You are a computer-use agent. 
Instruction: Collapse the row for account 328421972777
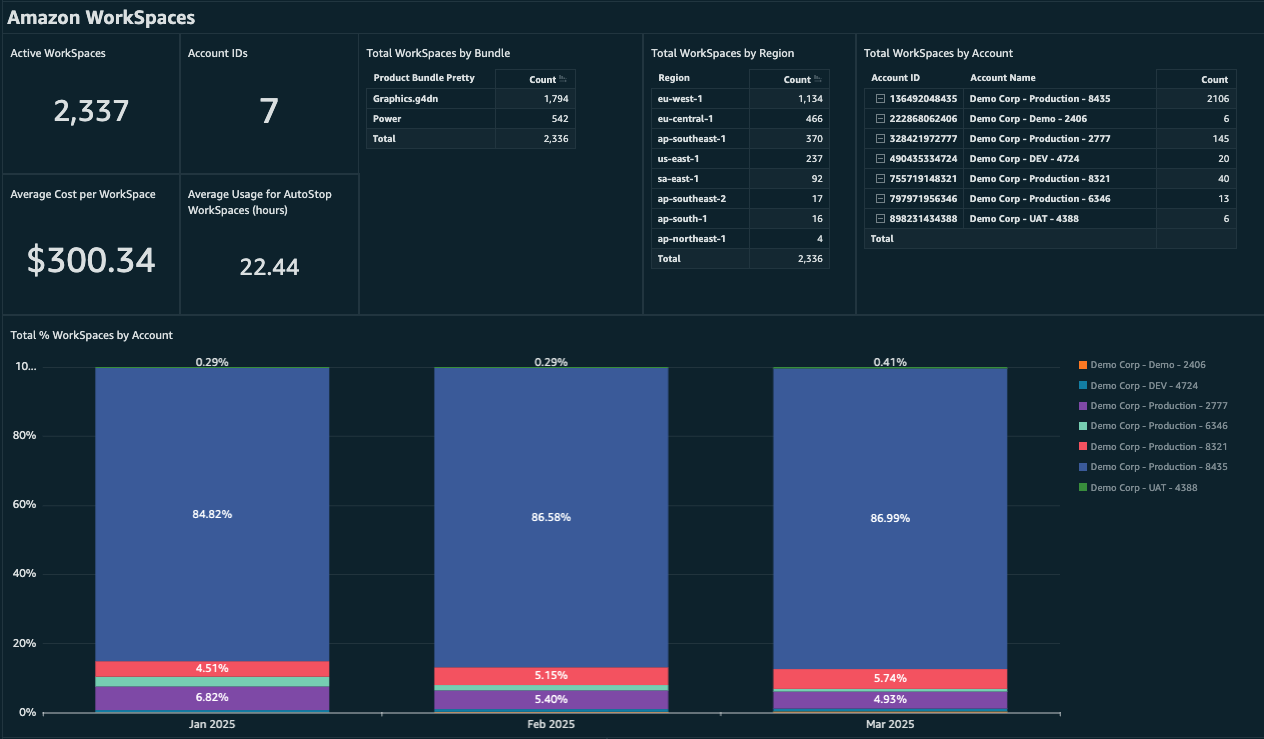tap(881, 138)
